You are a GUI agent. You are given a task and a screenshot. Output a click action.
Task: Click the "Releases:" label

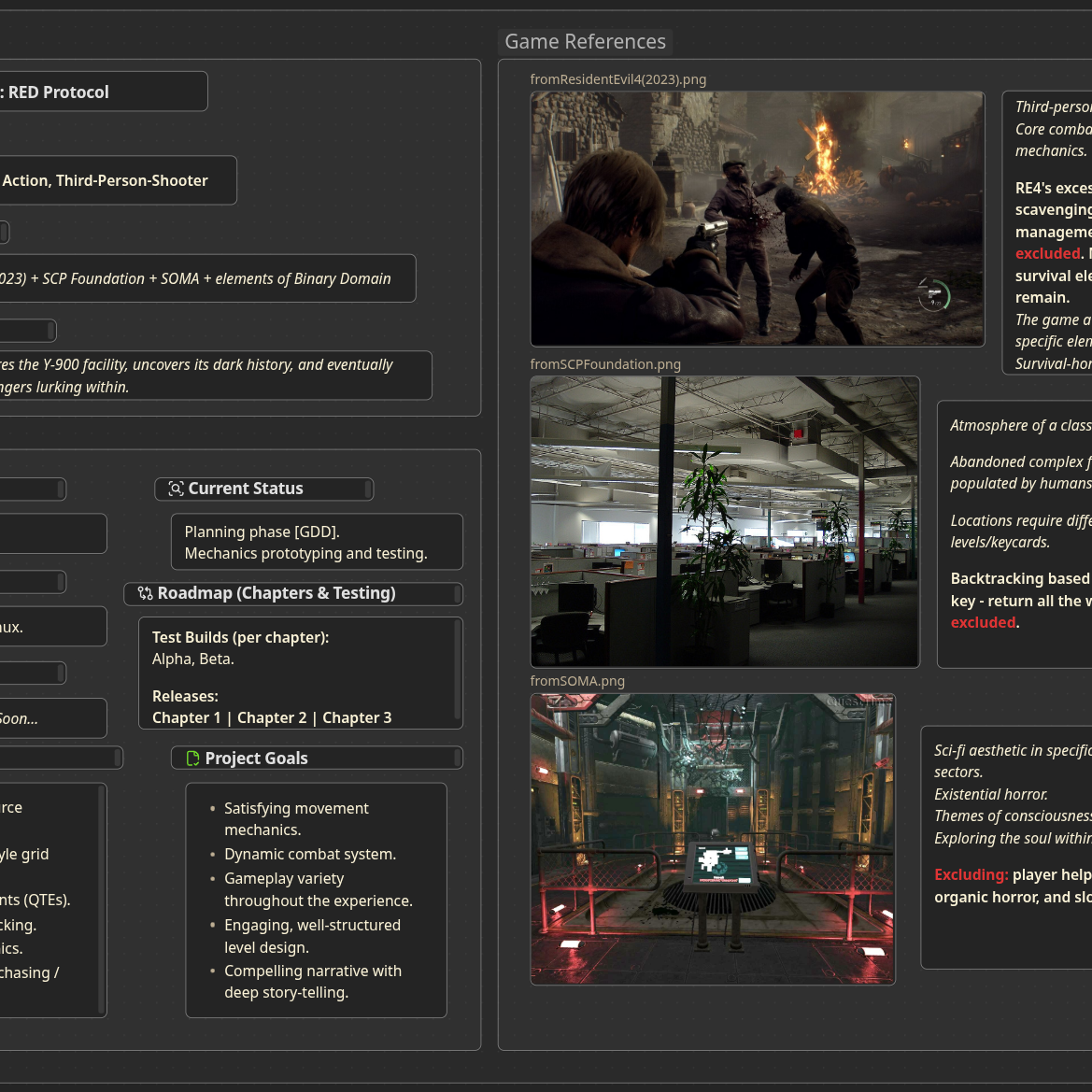185,697
